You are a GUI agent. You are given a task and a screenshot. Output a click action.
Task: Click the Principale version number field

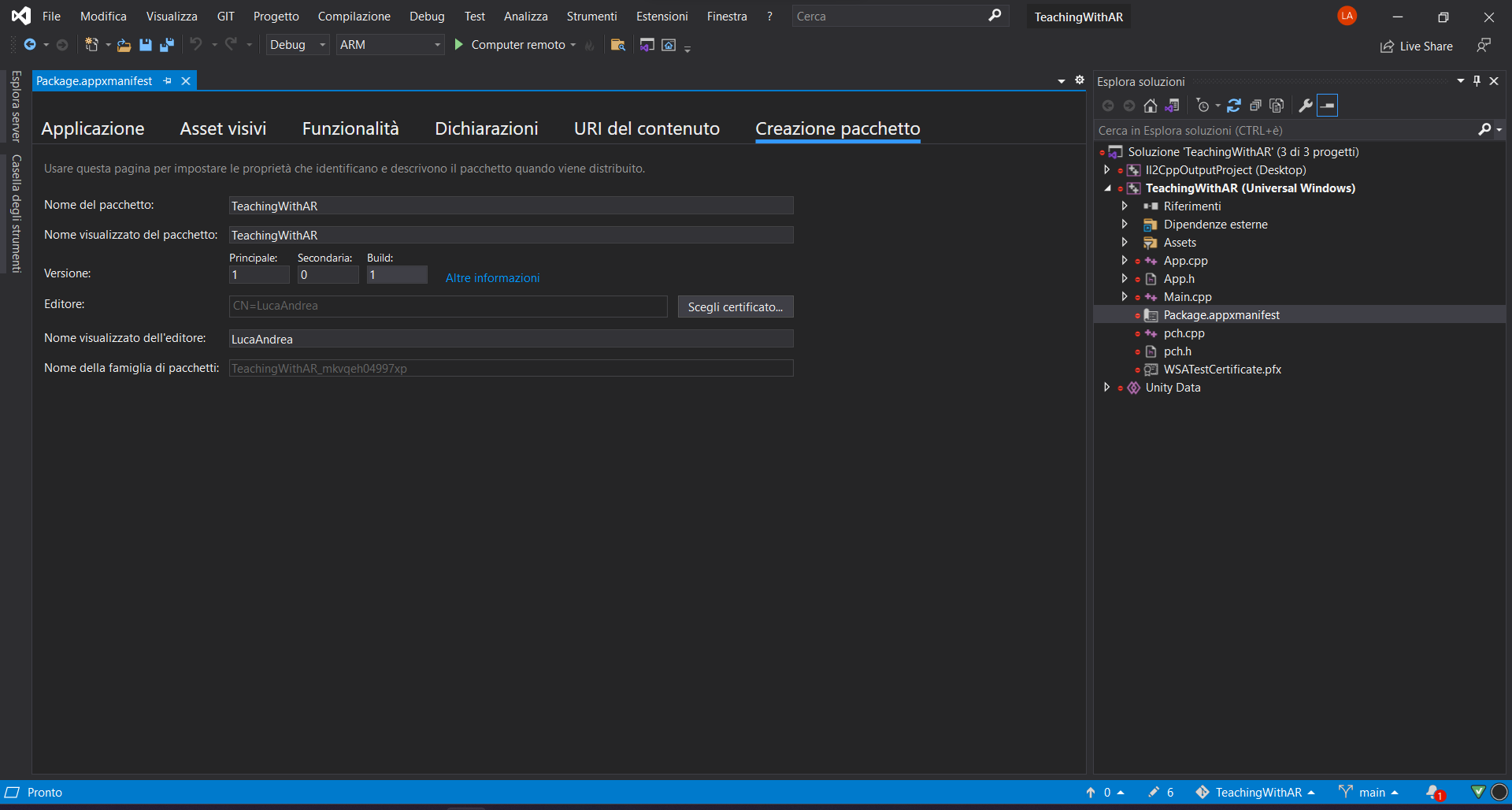[x=259, y=275]
